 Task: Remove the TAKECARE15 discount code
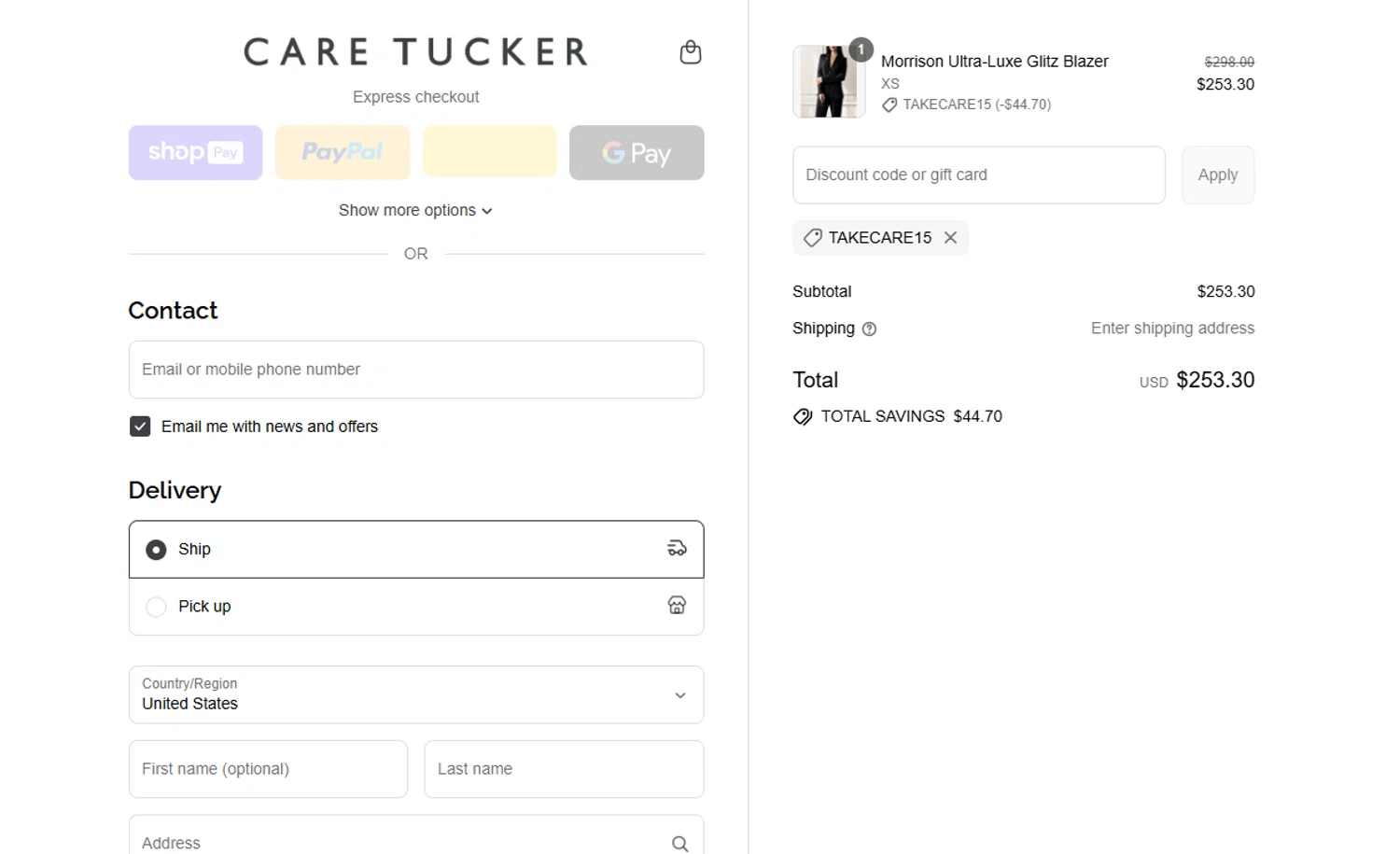tap(950, 238)
